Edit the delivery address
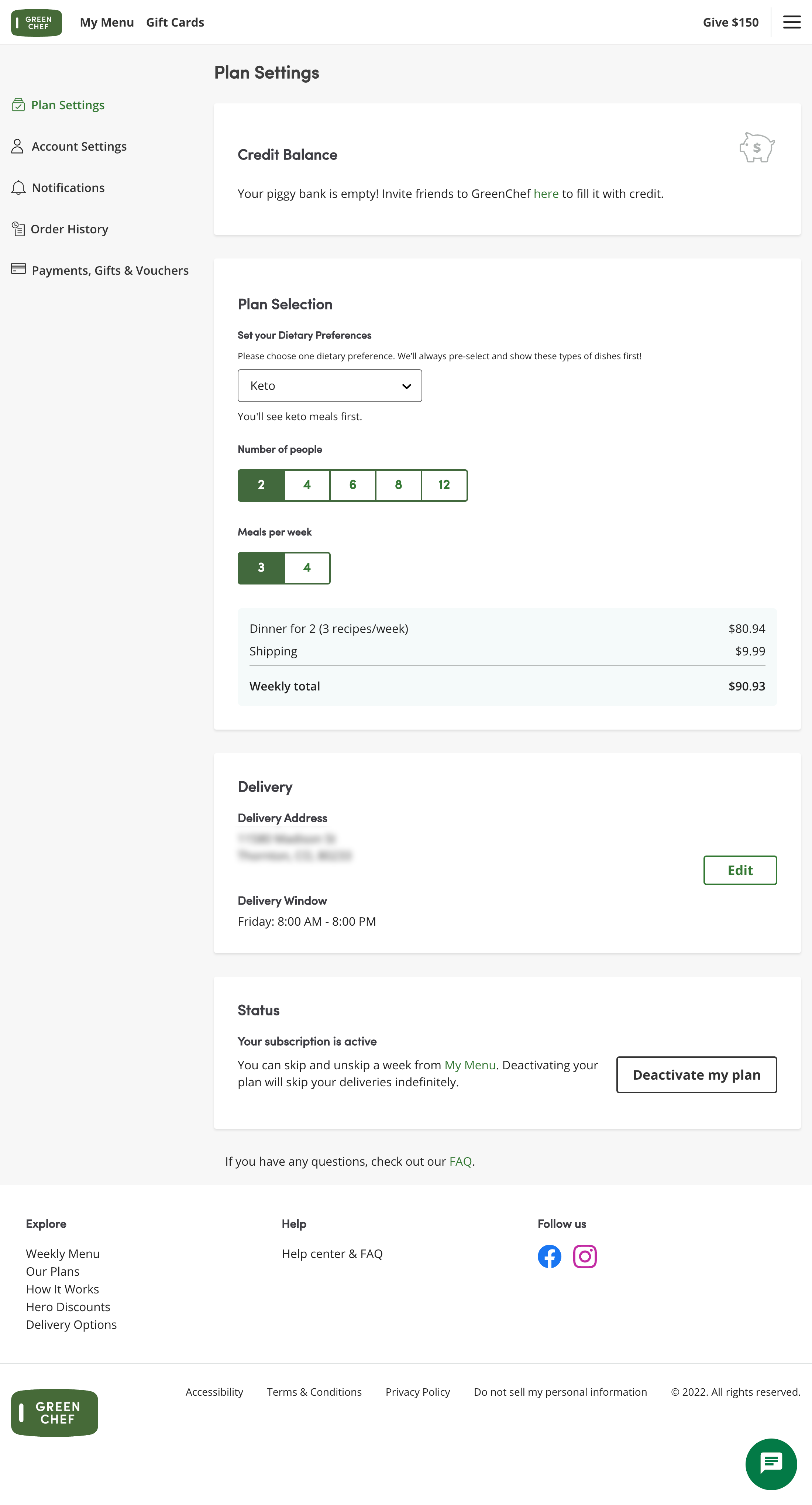Viewport: 812px width, 1505px height. pos(740,870)
